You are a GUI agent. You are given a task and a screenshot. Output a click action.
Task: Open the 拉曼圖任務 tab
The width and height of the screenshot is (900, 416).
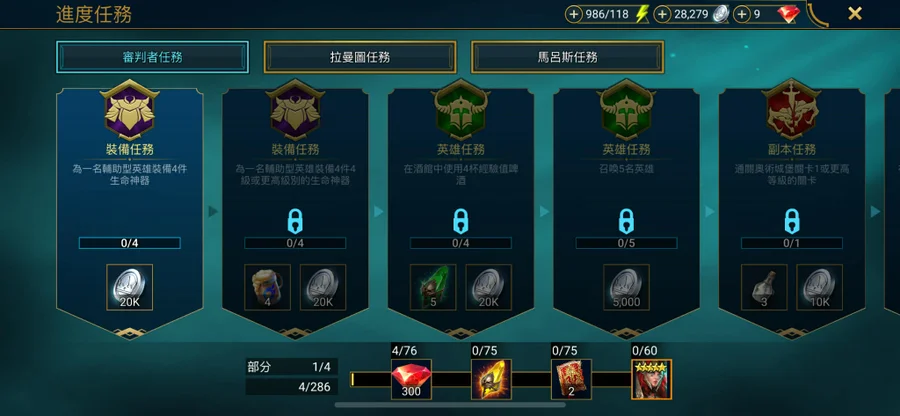tap(360, 57)
